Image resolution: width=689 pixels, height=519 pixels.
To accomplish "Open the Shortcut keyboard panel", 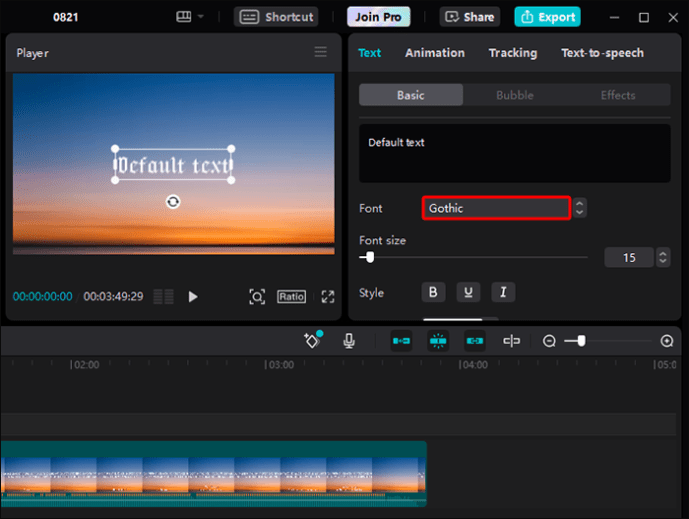I will [276, 17].
